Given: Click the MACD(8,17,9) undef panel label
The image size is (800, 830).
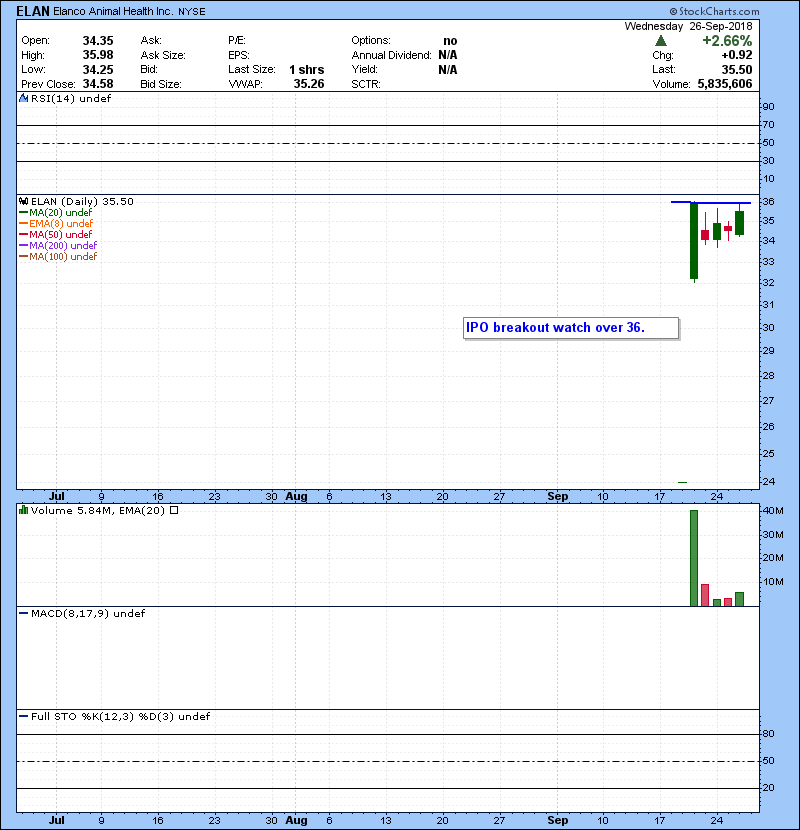Looking at the screenshot, I should (88, 614).
